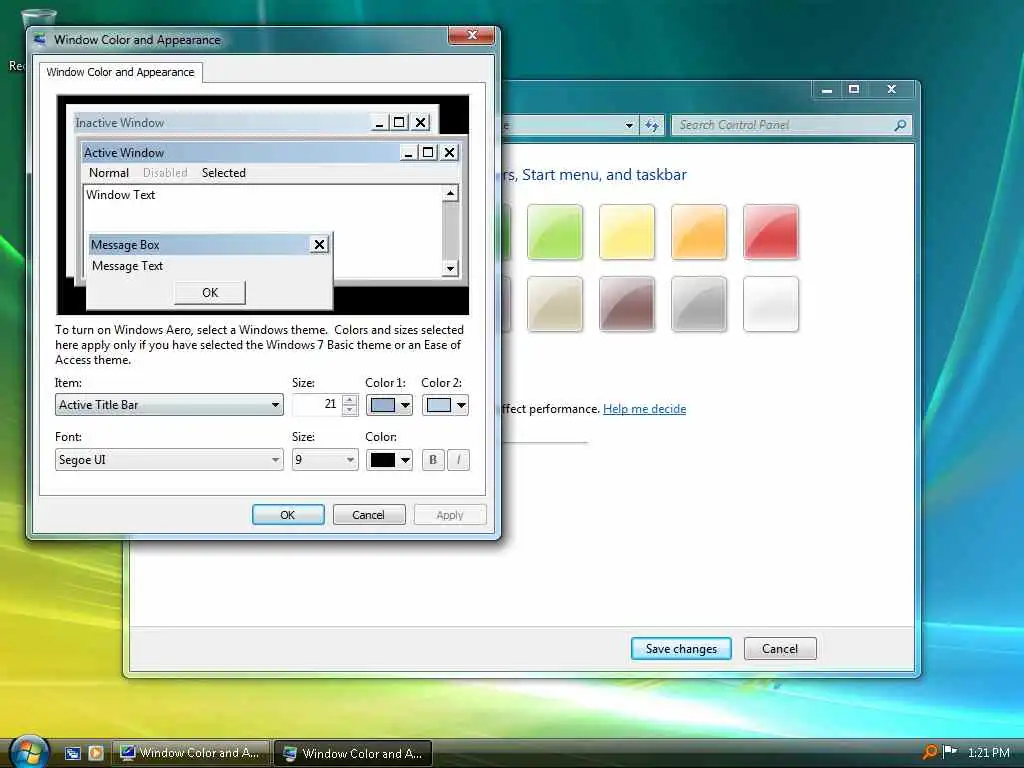This screenshot has width=1024, height=768.
Task: Click Inactive Window preview close icon
Action: coord(421,122)
